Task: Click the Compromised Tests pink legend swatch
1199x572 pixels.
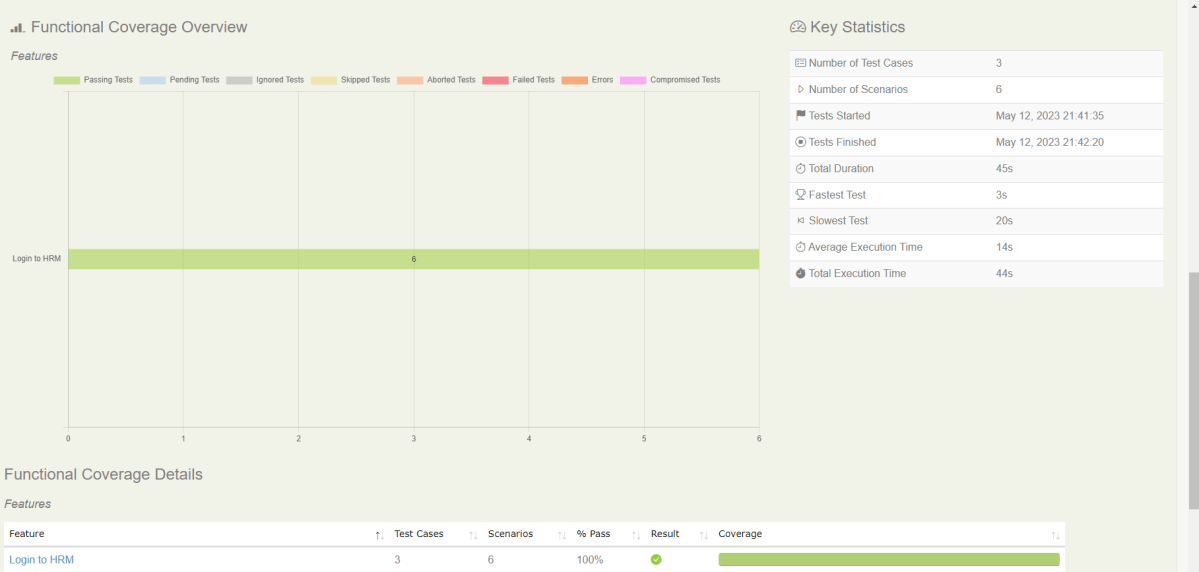Action: click(x=632, y=80)
